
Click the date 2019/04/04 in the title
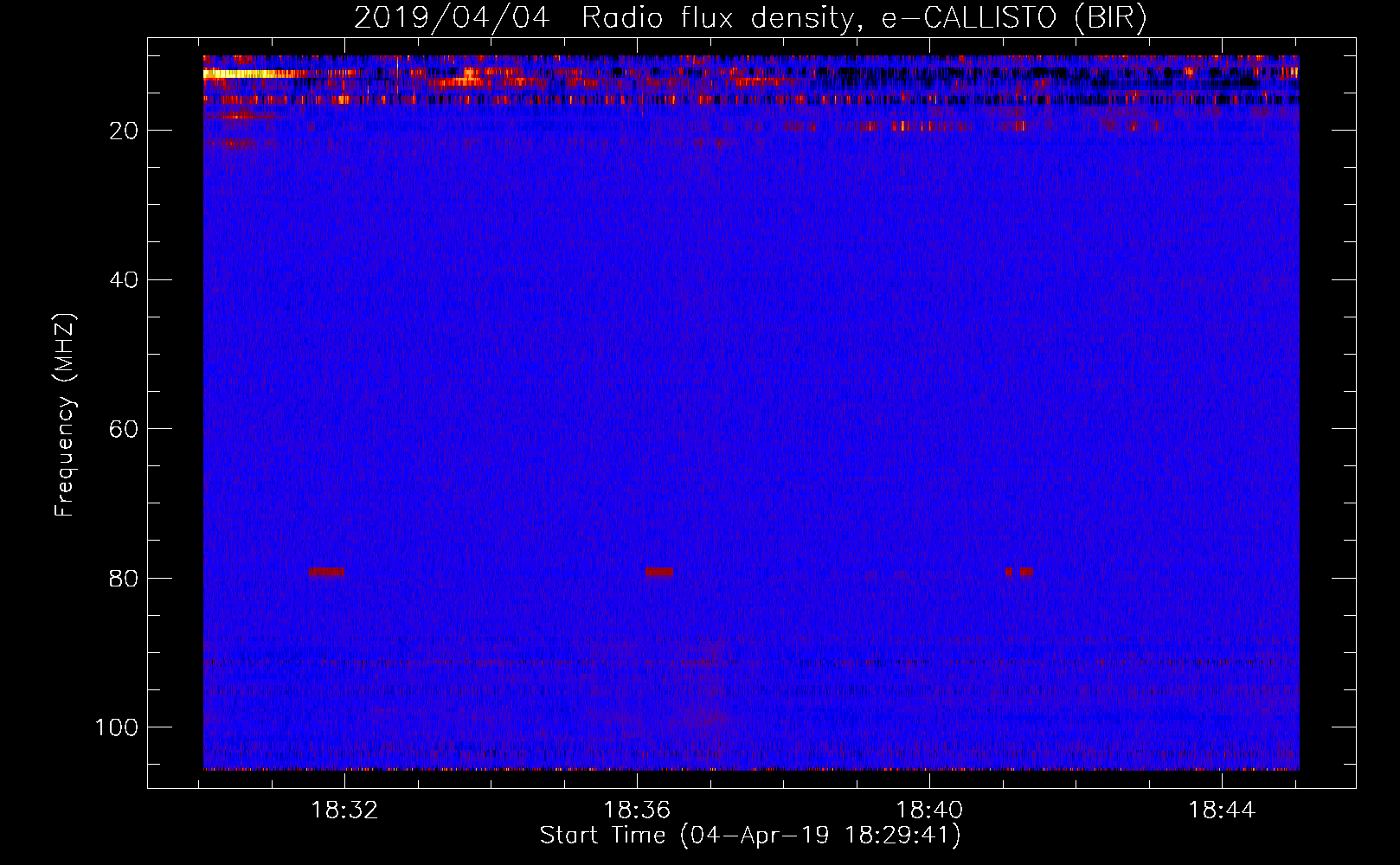pos(452,17)
